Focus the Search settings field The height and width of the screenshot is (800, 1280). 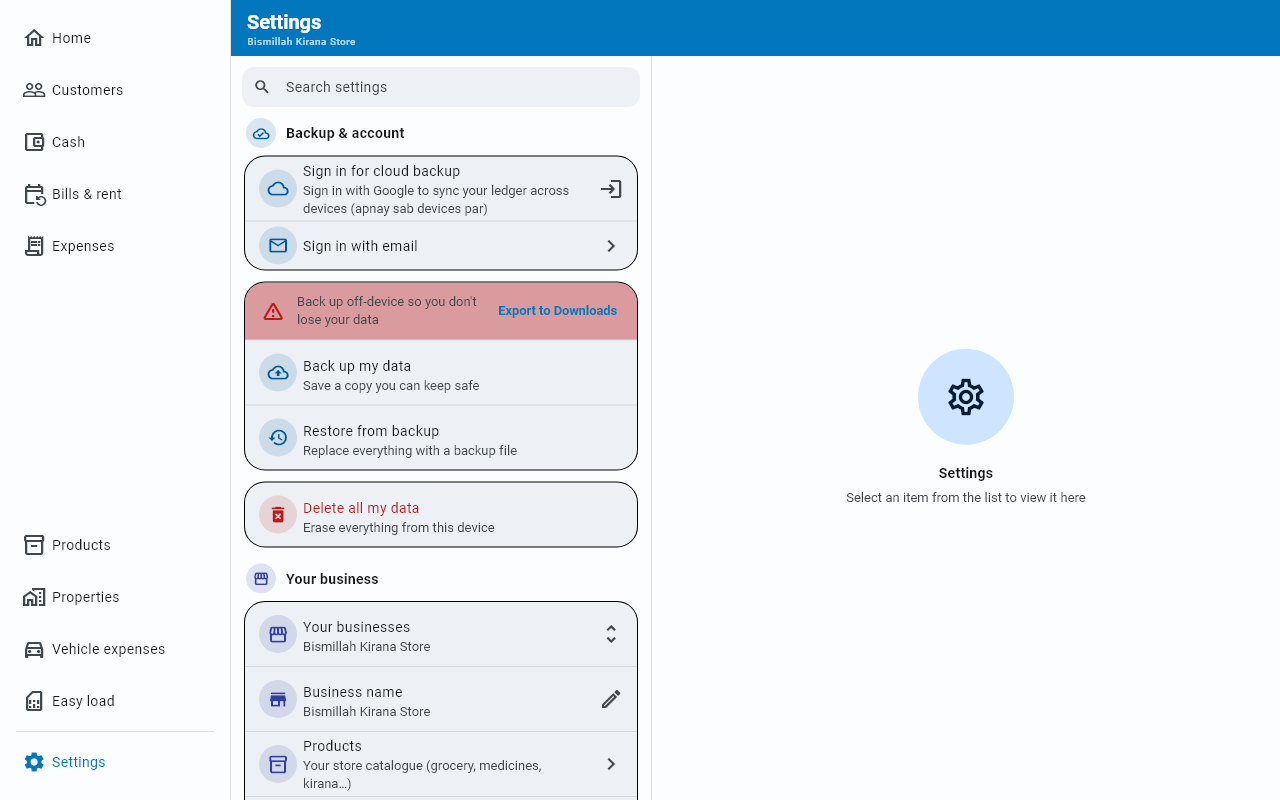441,87
